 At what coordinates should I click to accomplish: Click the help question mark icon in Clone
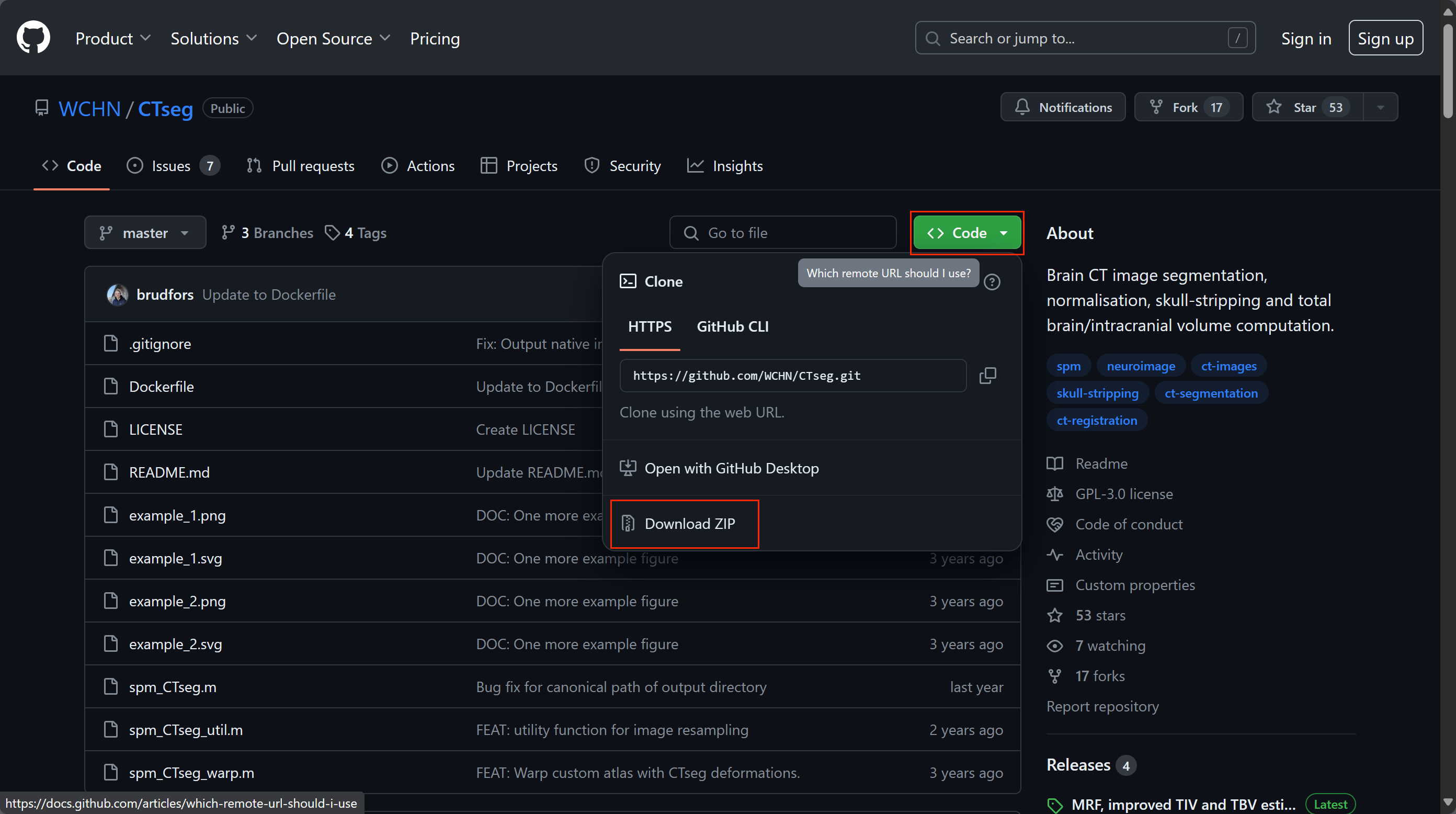pyautogui.click(x=992, y=281)
